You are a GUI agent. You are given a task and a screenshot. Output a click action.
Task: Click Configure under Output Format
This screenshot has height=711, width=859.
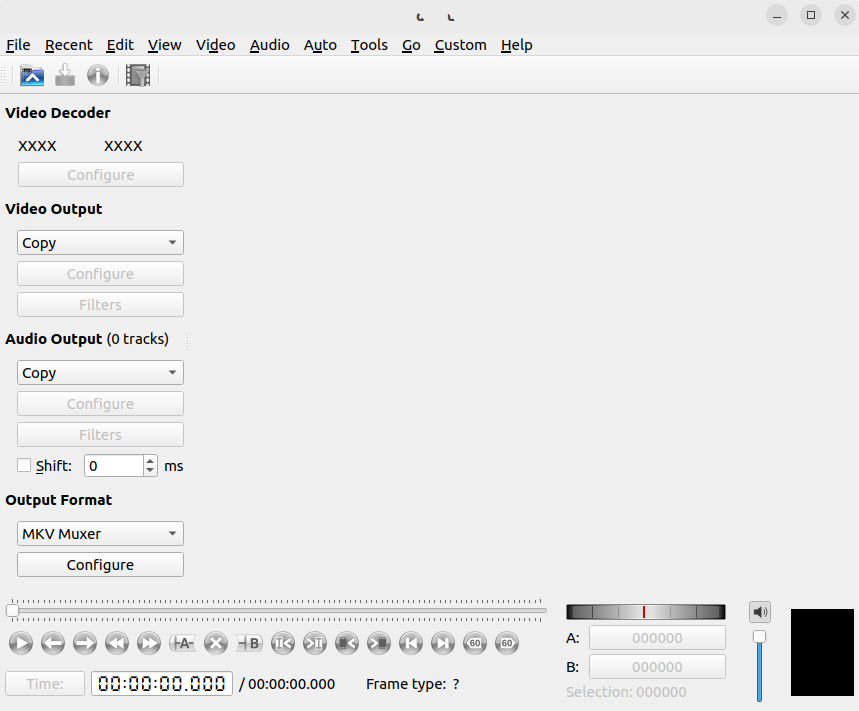[x=100, y=565]
